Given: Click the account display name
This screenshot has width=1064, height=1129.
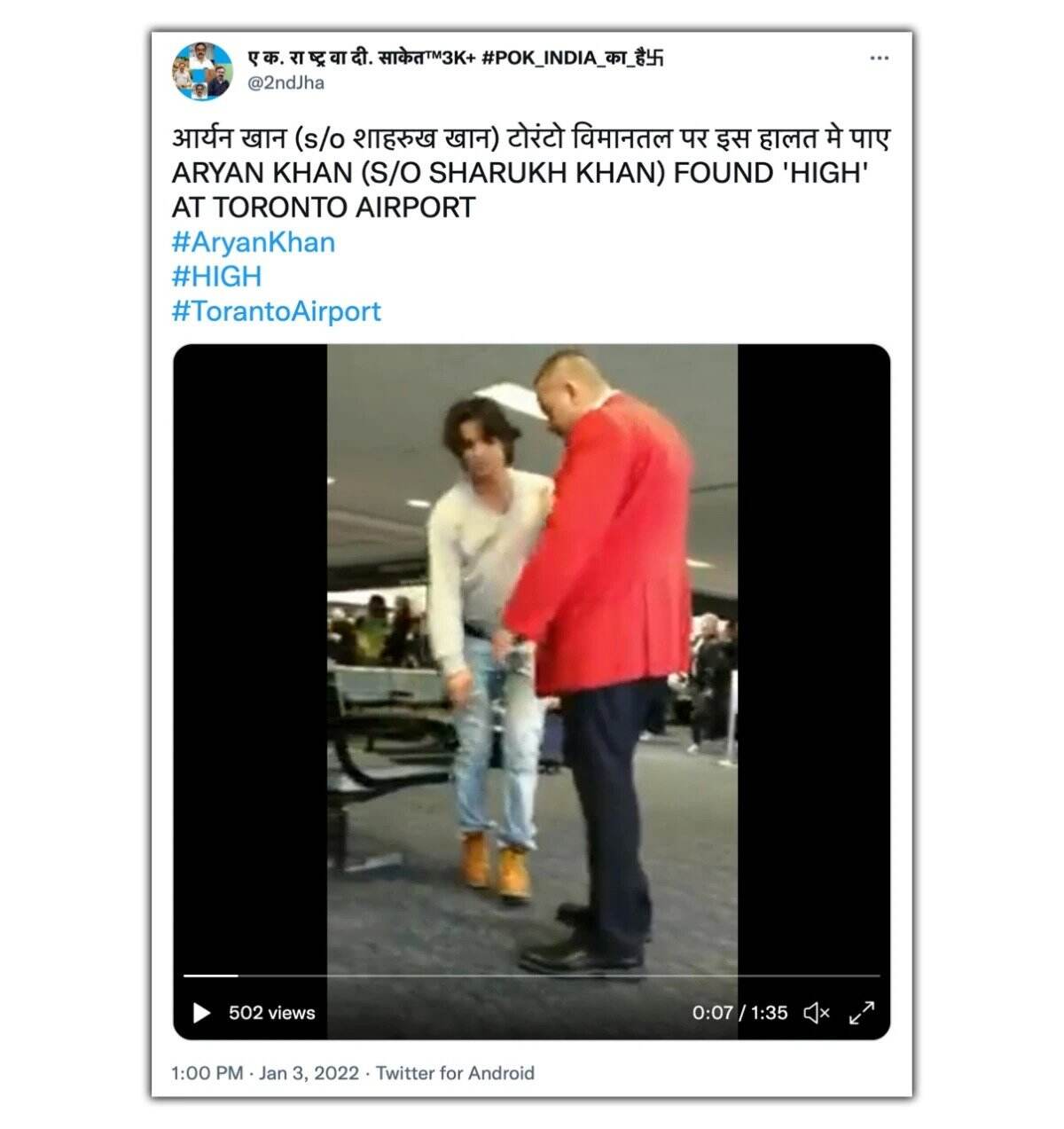Looking at the screenshot, I should (x=455, y=59).
